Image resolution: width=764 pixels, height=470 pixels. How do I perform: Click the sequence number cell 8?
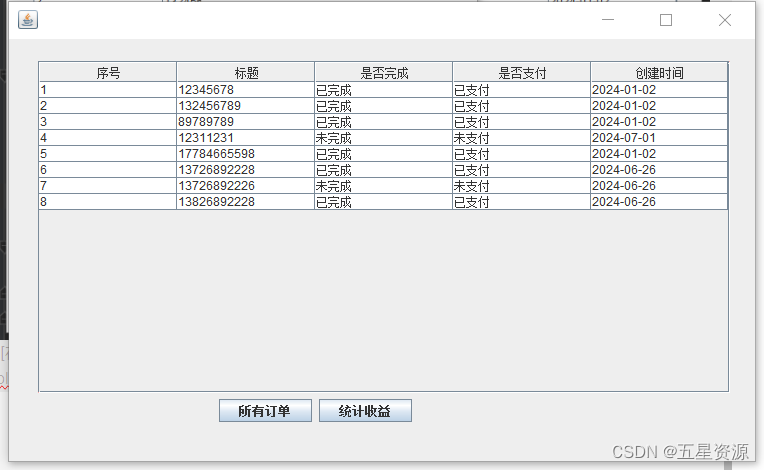click(x=108, y=202)
